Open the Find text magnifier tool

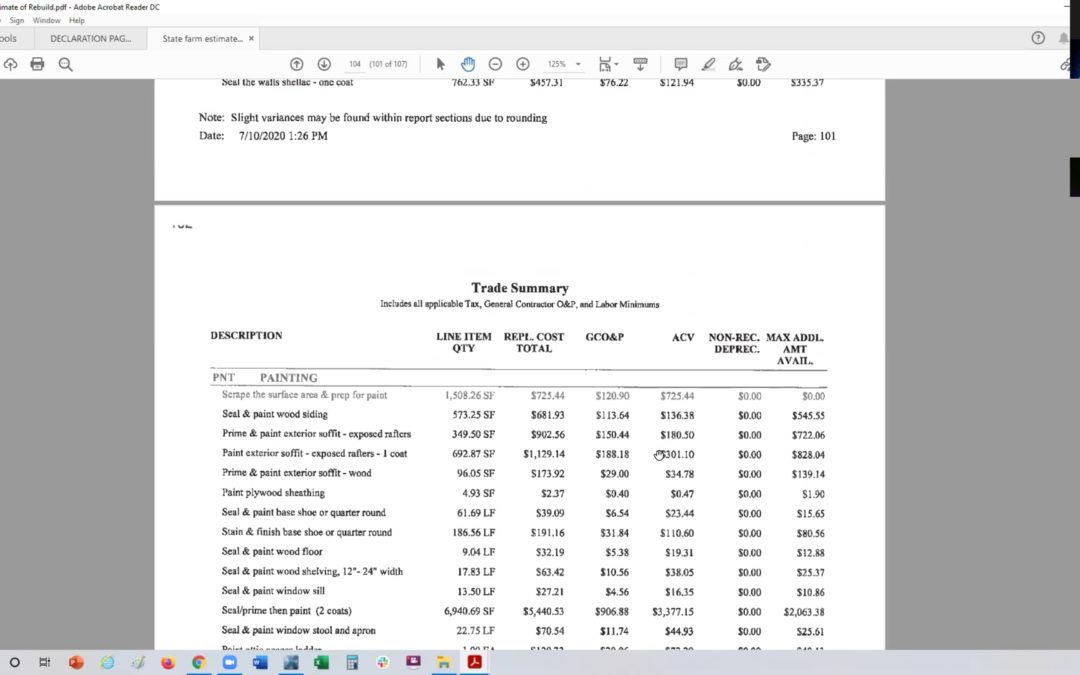(x=65, y=64)
